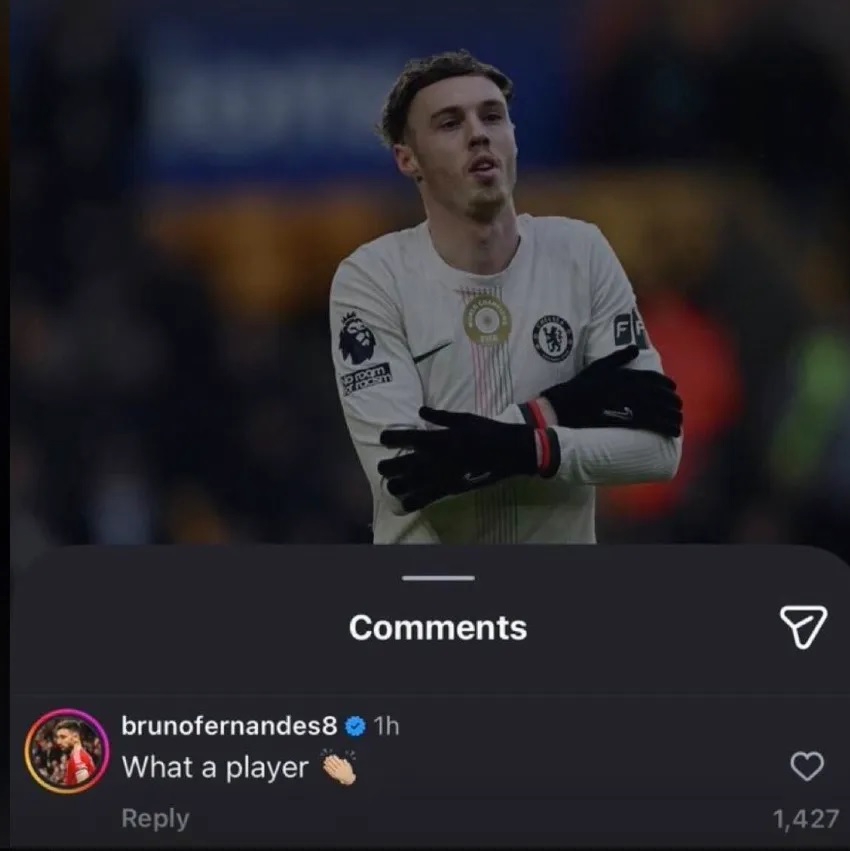Click the "No Room for Racism" sleeve patch
The image size is (850, 853).
pos(366,378)
